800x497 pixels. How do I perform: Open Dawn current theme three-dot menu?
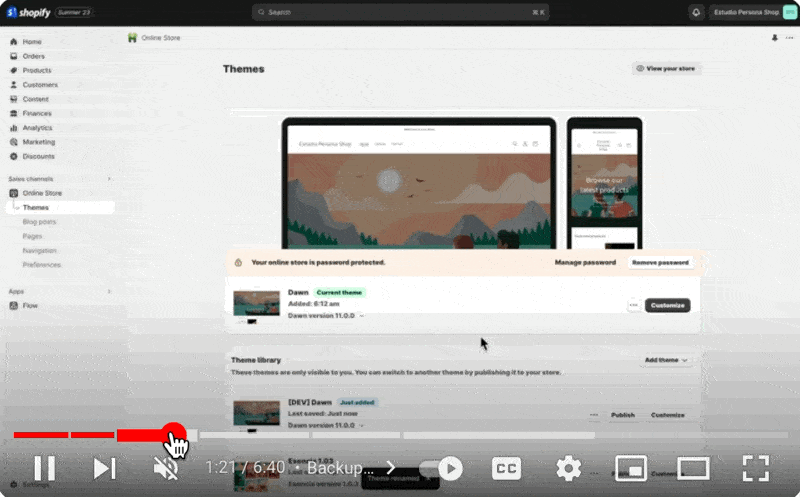[x=633, y=305]
